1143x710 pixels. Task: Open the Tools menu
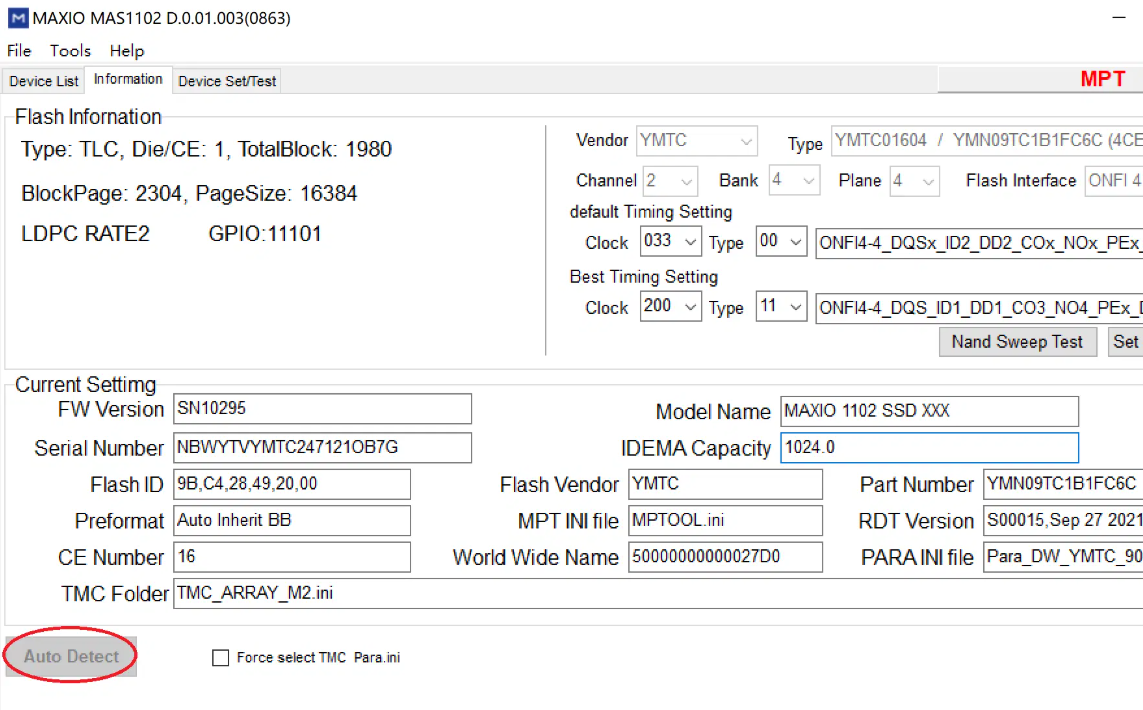[70, 51]
